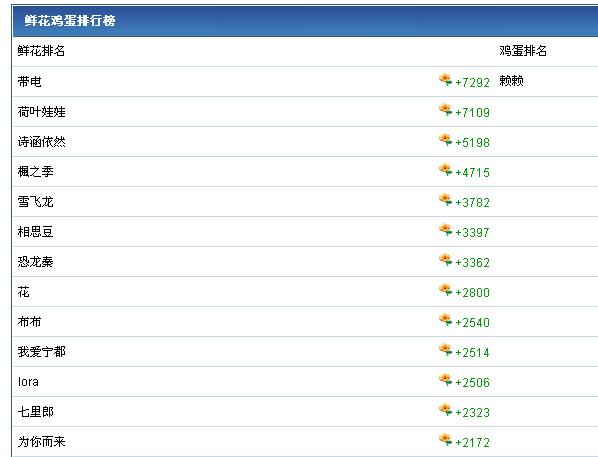Screen dimensions: 598x457
Task: Click the +2172 flower count
Action: 473,443
